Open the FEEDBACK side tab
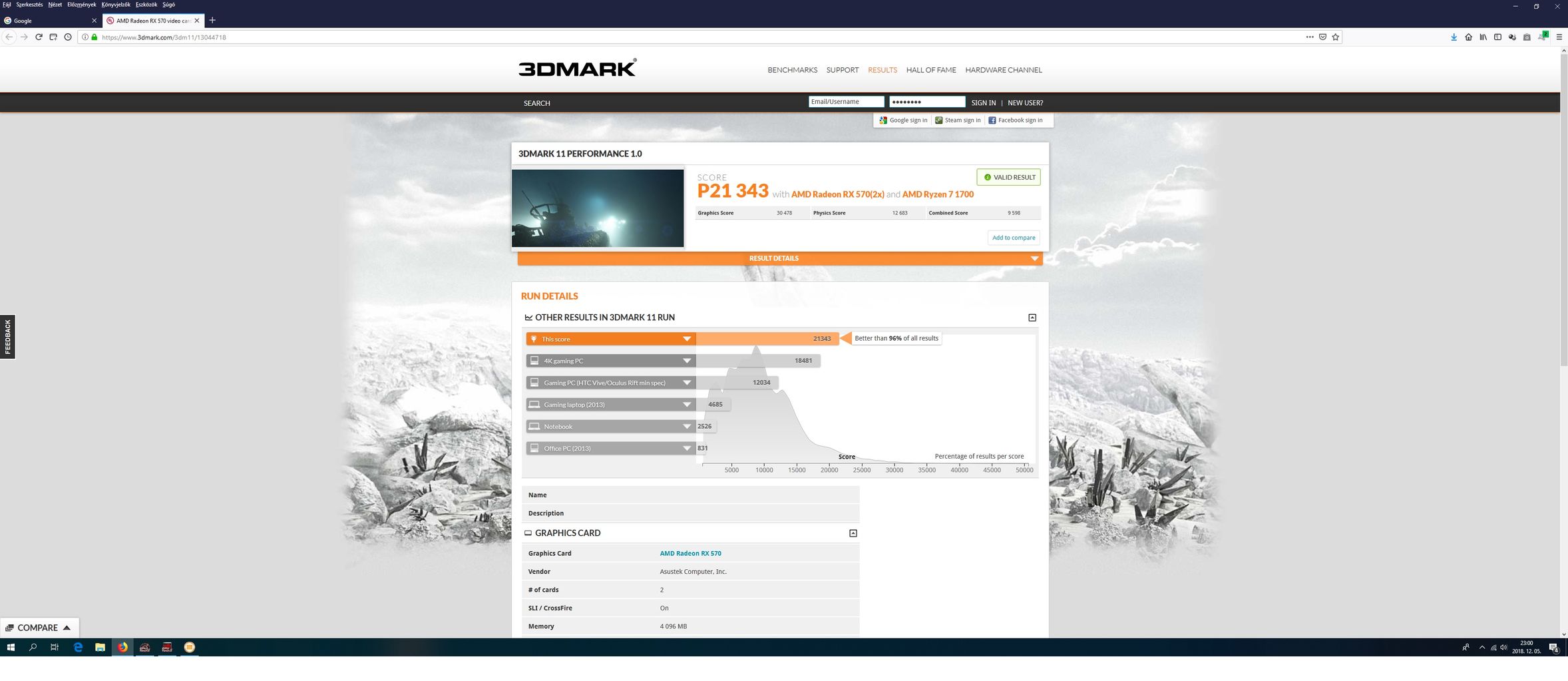Screen dimensions: 1568x681 (x=7, y=337)
